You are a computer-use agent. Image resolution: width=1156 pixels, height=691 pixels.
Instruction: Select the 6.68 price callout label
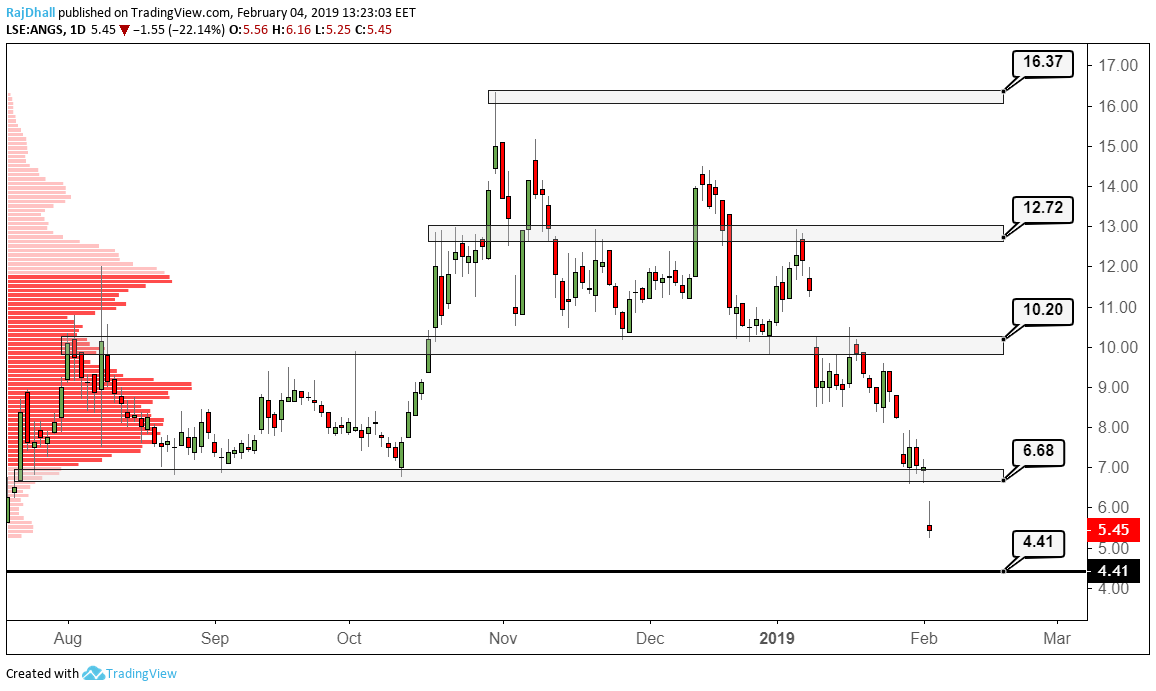coord(1038,451)
